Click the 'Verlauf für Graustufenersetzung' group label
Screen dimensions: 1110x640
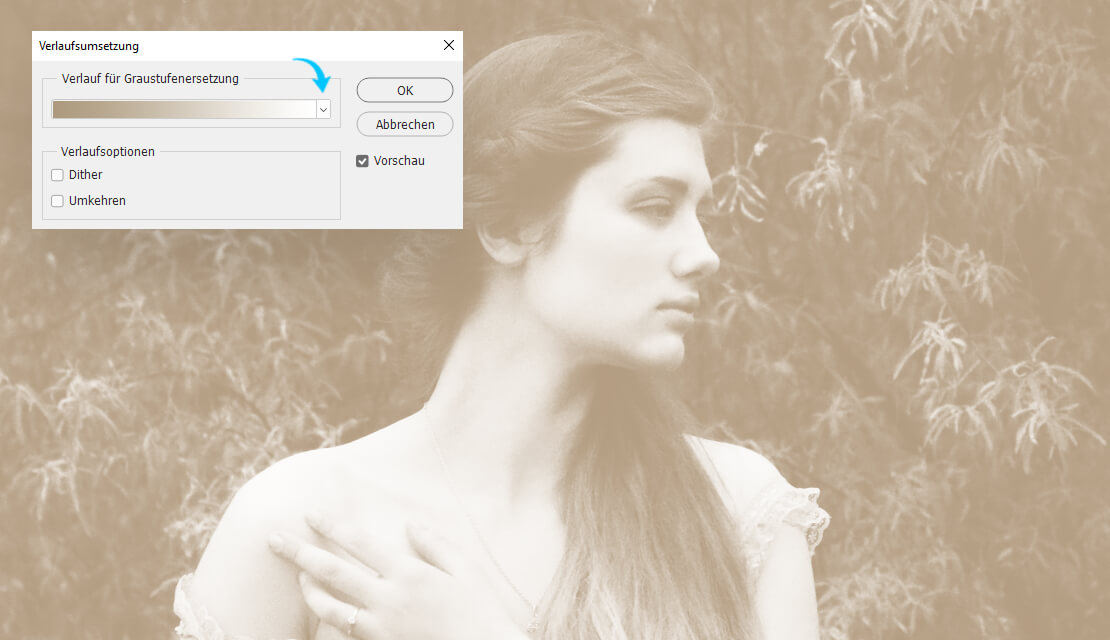coord(150,79)
